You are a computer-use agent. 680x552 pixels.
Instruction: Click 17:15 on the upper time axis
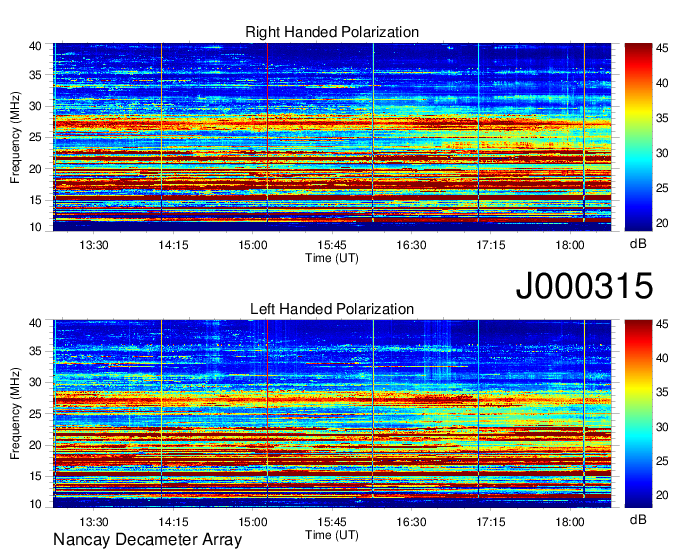click(x=490, y=245)
